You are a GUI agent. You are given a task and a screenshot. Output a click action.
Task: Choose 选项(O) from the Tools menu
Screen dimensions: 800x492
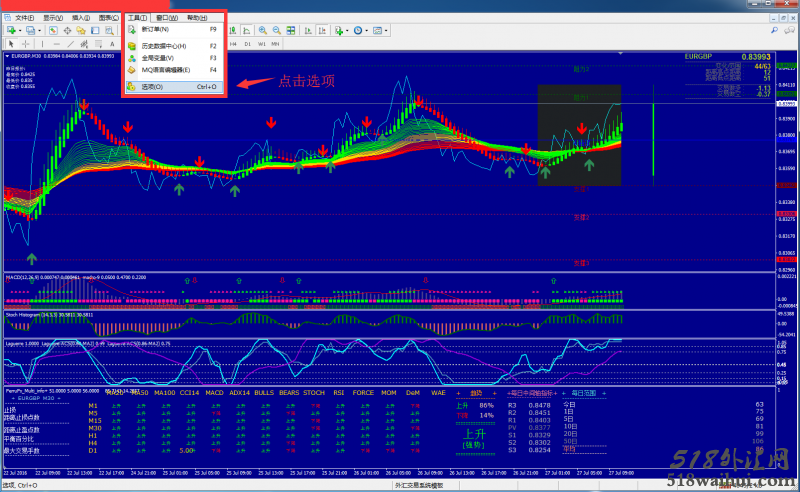click(x=154, y=87)
